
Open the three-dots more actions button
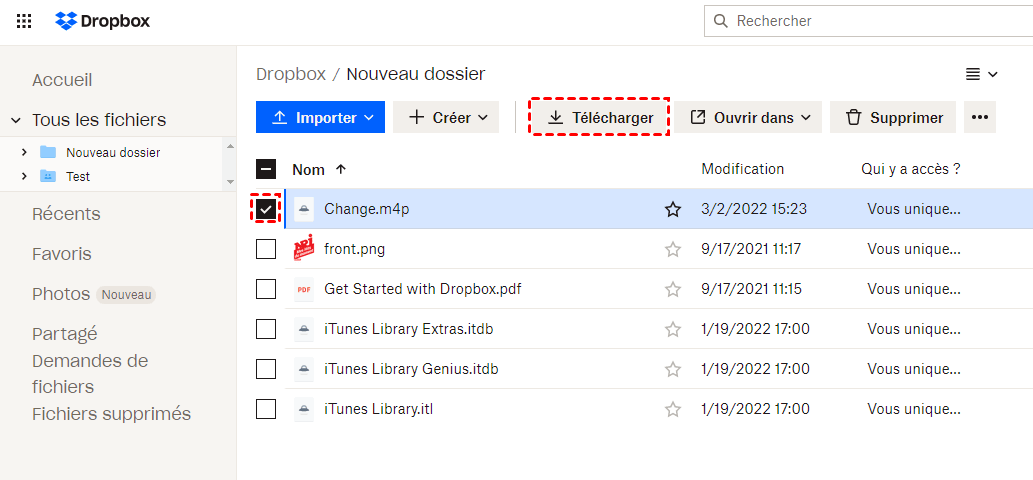980,117
